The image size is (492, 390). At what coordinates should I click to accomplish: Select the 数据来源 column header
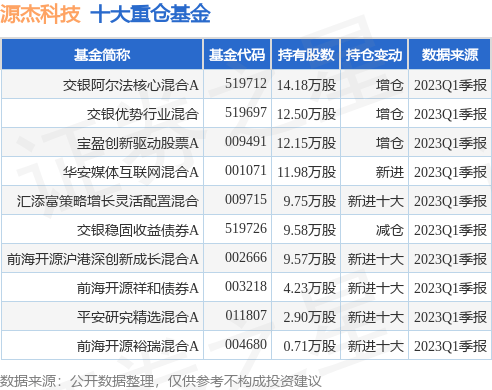coord(450,54)
